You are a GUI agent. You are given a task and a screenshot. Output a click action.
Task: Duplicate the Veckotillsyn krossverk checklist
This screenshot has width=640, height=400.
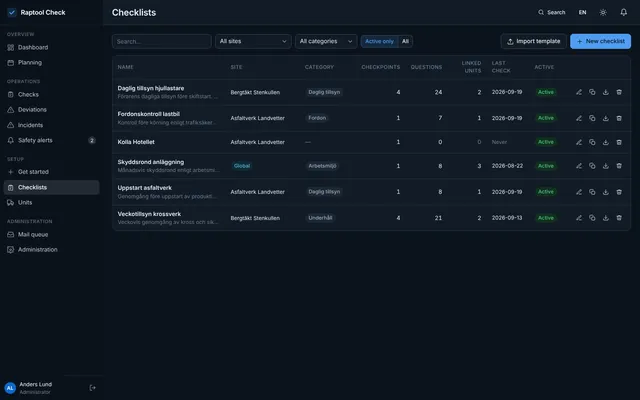[x=592, y=218]
